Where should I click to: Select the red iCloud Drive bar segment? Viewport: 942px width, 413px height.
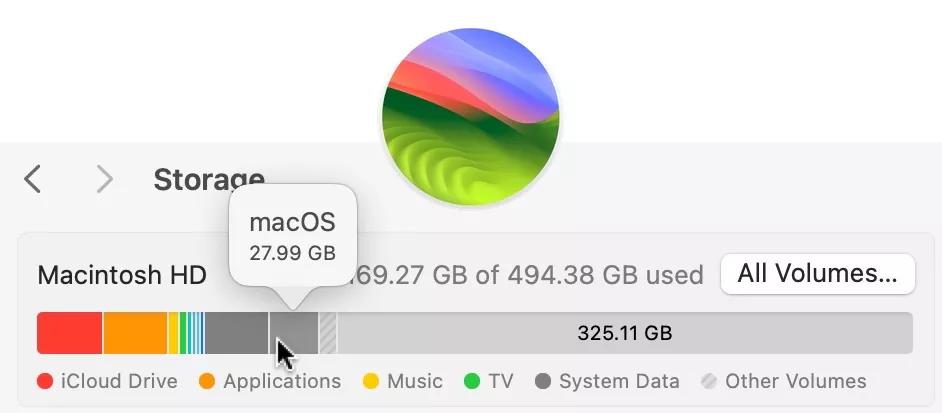click(x=69, y=333)
